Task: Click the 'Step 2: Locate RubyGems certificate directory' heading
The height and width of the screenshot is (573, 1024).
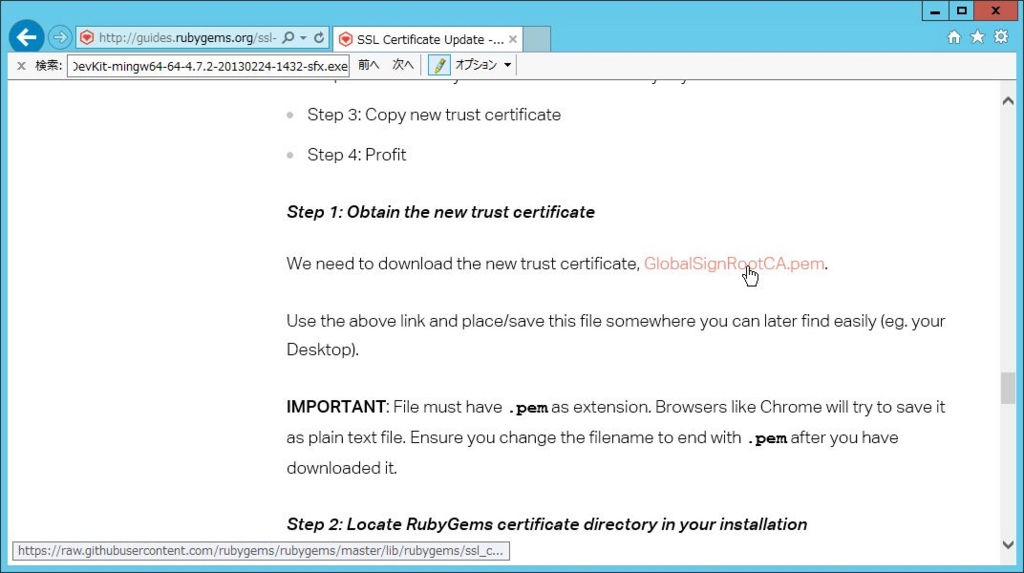Action: pos(547,524)
